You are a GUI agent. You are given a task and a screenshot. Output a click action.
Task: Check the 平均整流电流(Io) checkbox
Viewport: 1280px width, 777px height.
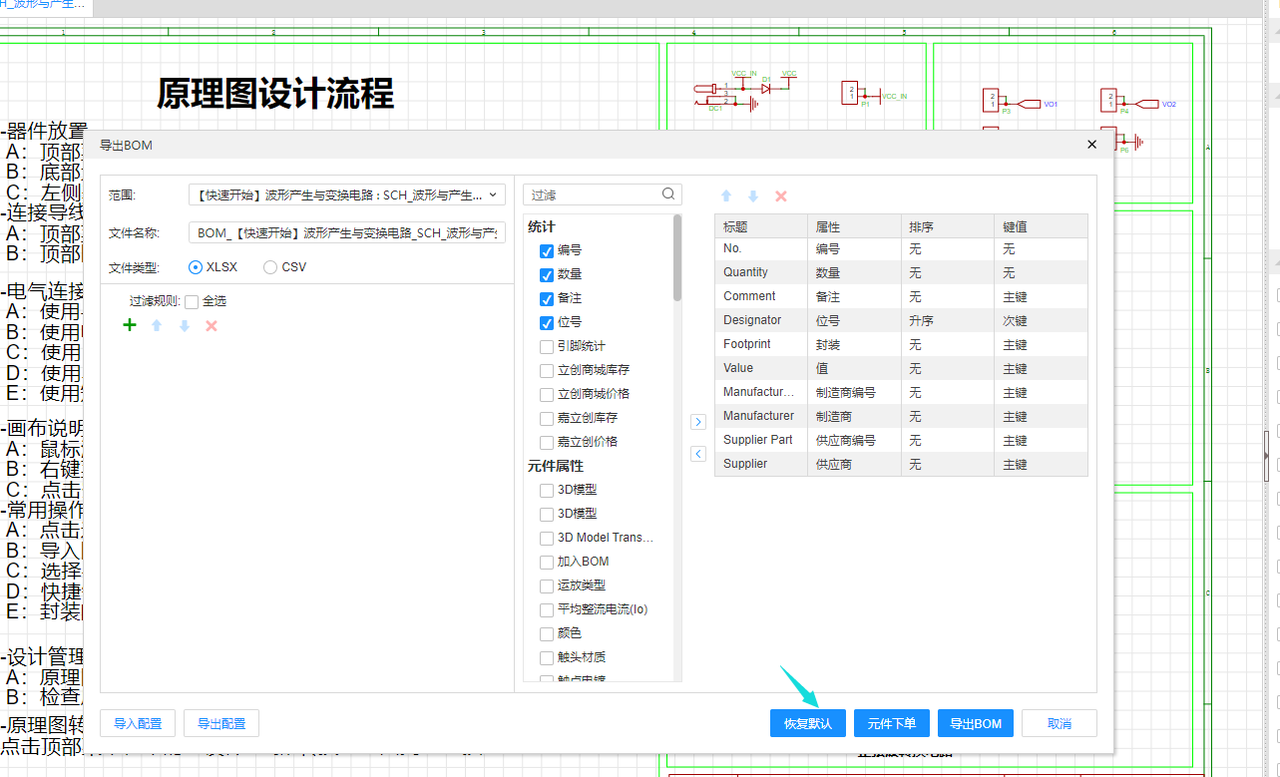pos(547,610)
